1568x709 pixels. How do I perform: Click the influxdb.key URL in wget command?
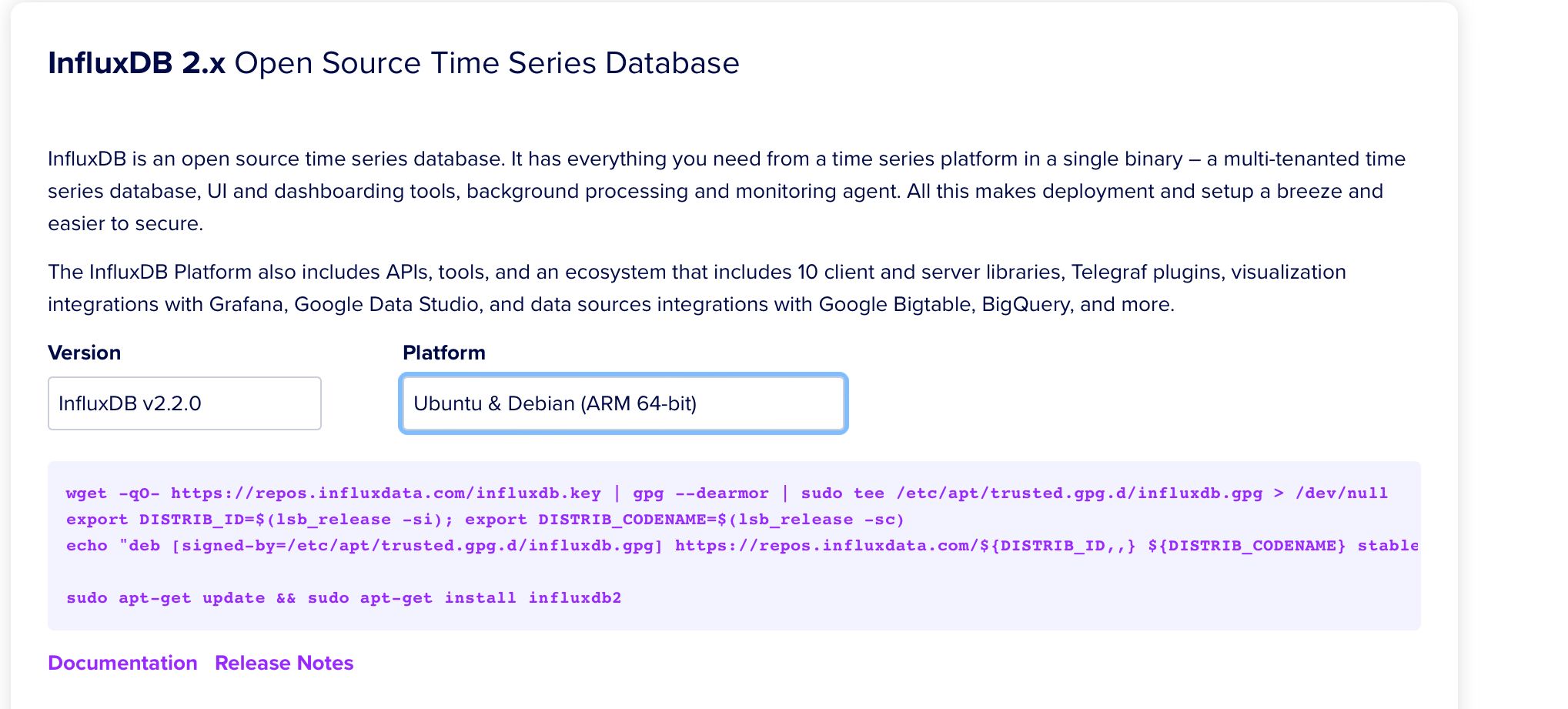coord(385,493)
